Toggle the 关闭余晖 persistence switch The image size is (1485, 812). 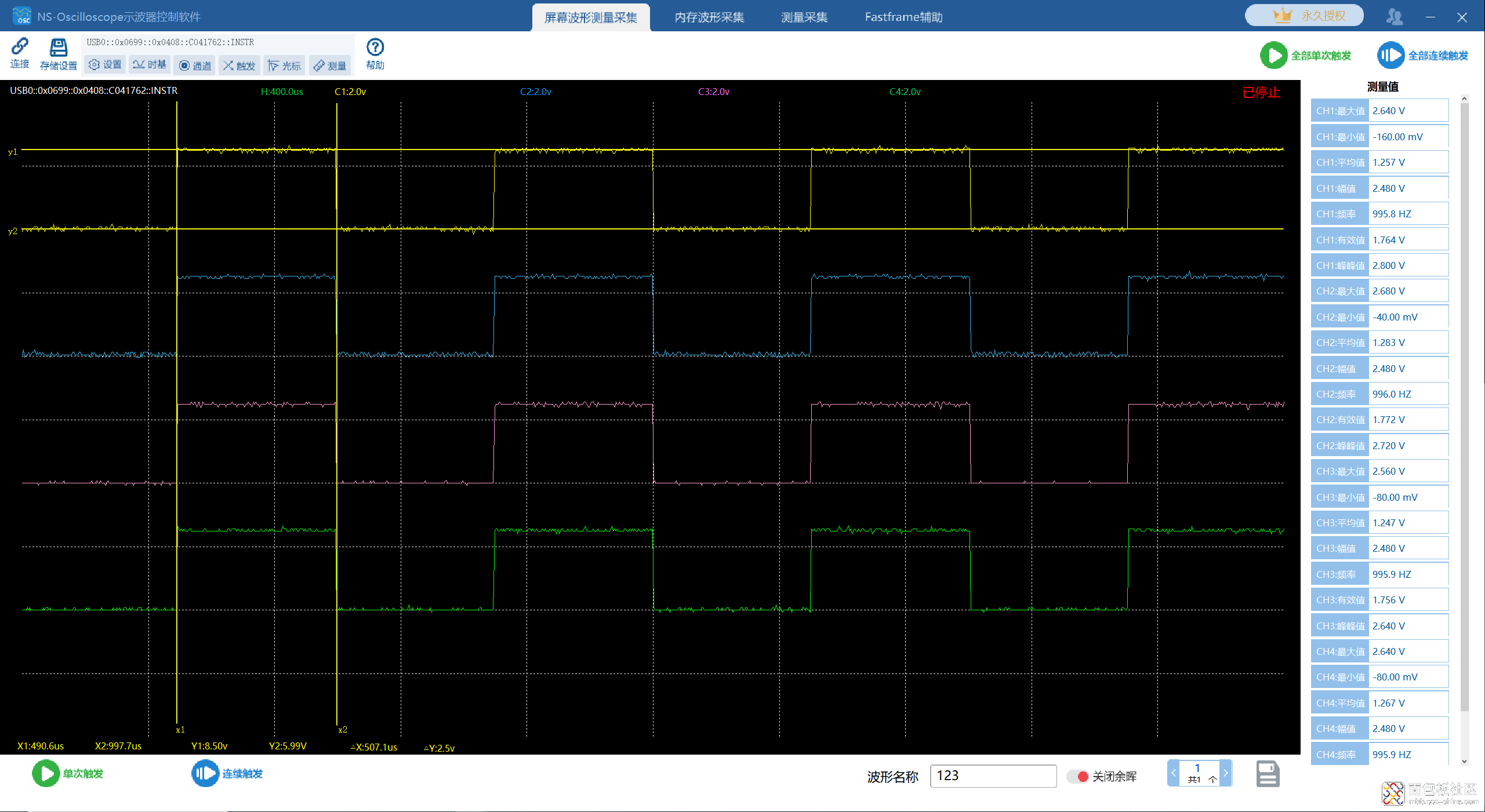(1078, 776)
